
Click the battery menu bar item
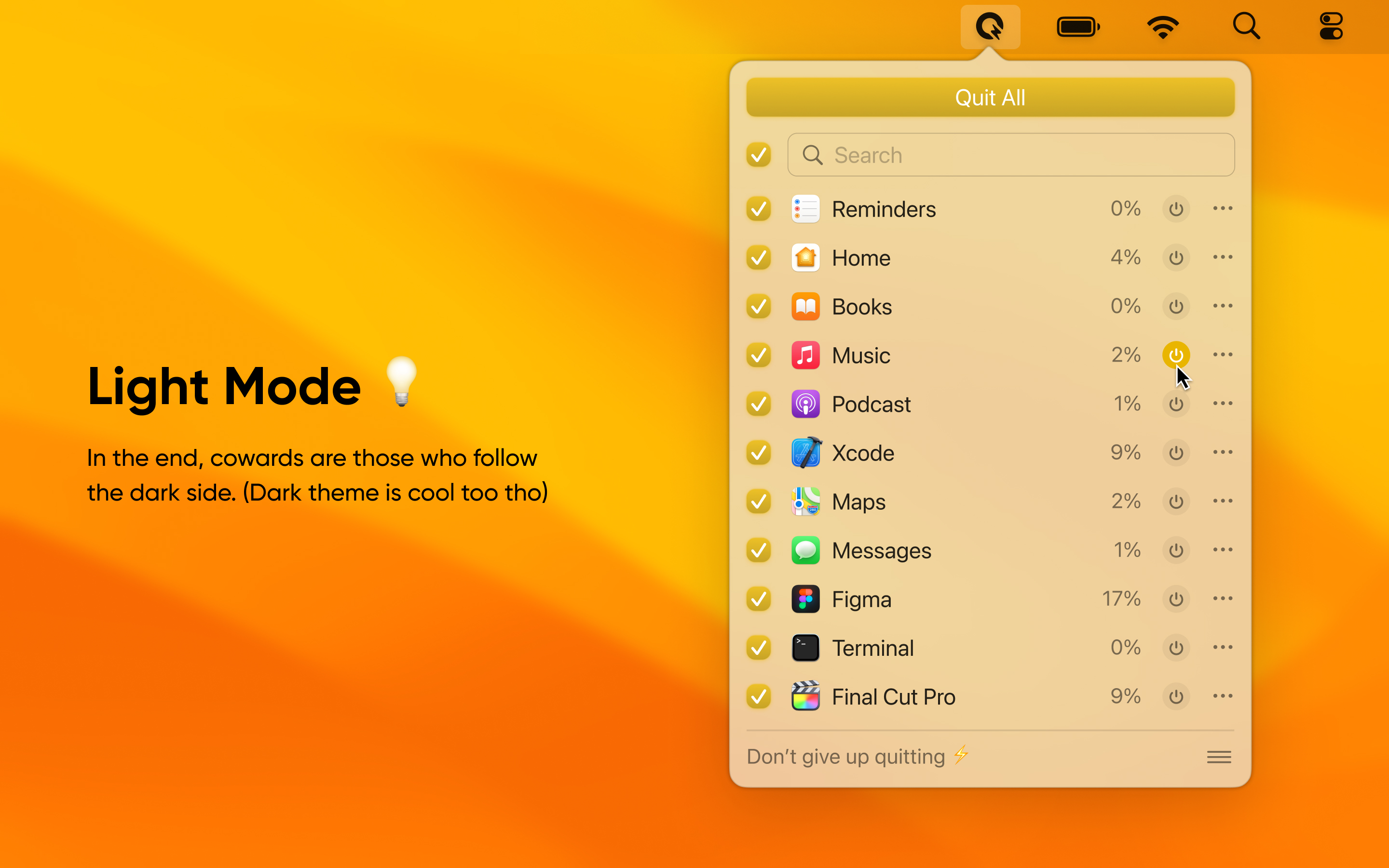pos(1078,27)
